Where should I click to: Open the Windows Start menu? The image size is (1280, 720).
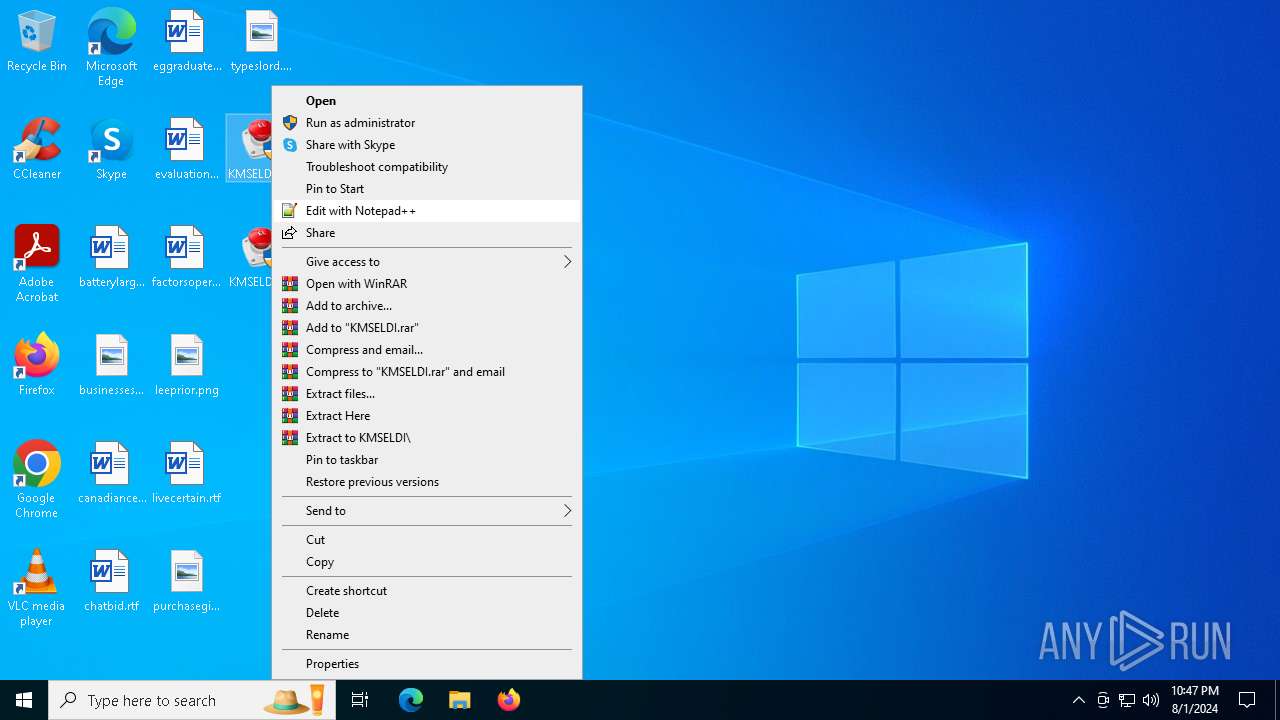tap(24, 700)
